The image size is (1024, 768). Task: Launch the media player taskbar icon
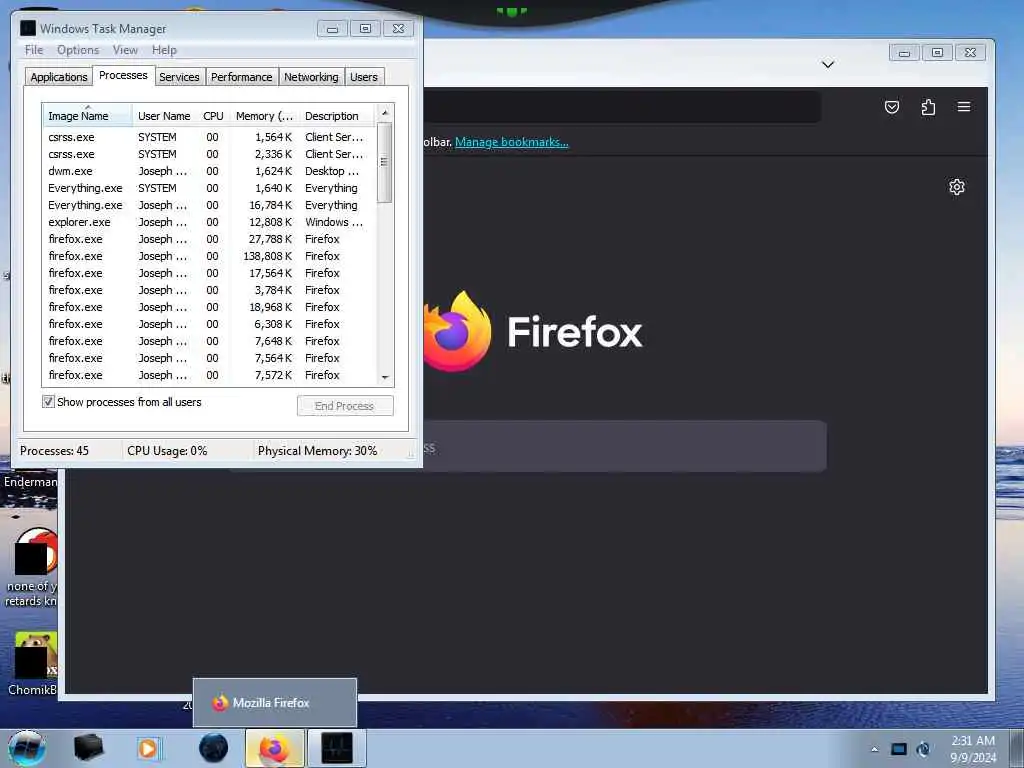148,748
